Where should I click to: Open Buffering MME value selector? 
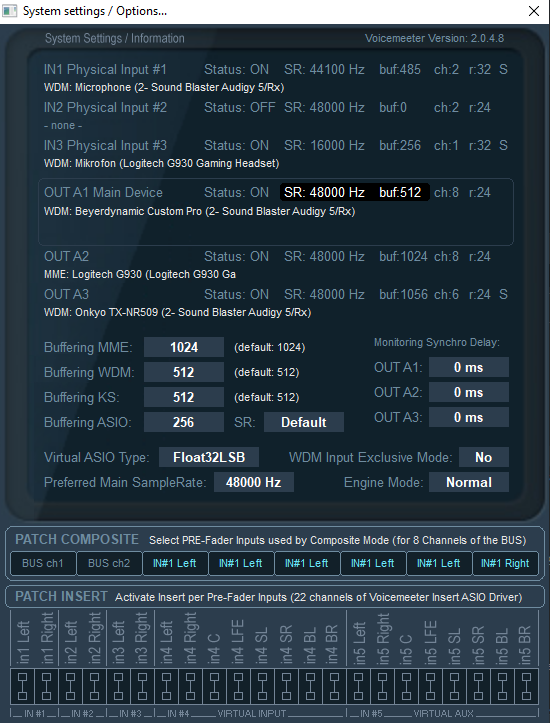point(183,347)
